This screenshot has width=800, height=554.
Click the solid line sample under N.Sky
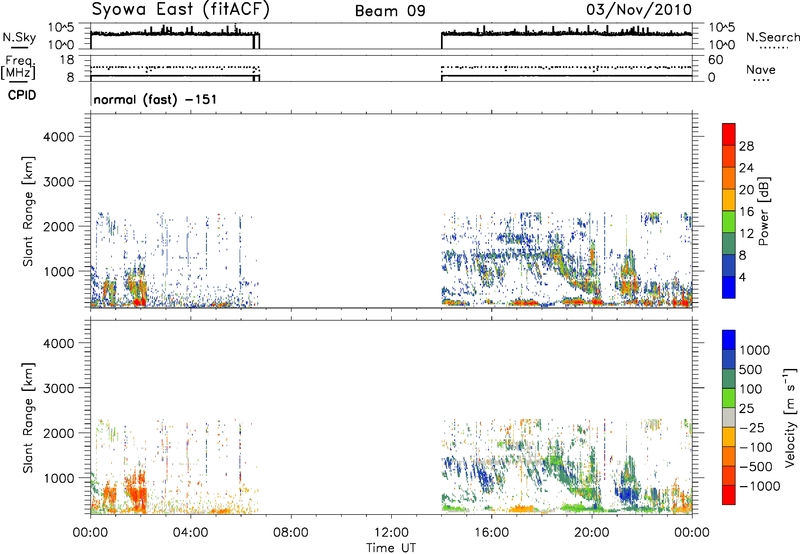(x=19, y=48)
